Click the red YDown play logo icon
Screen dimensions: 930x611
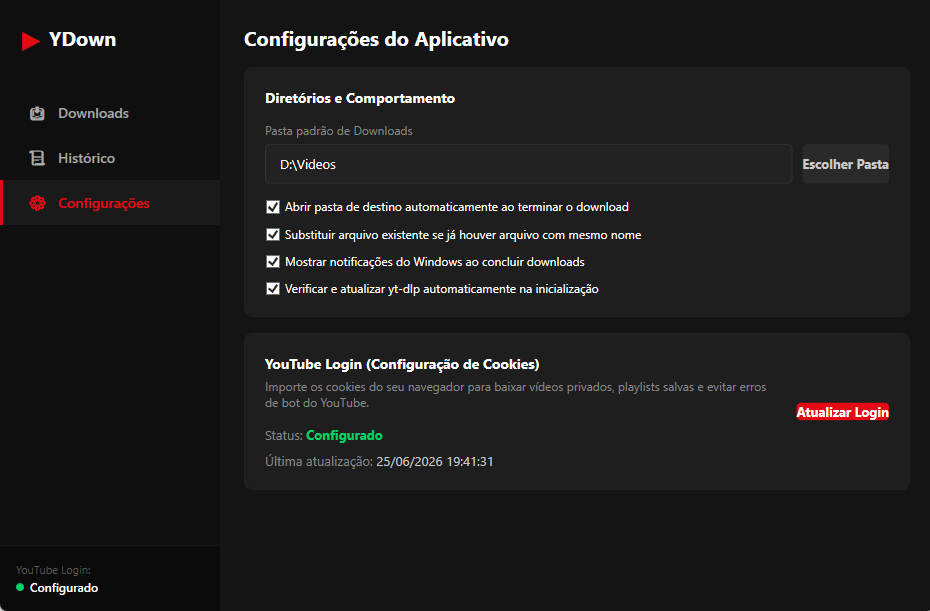coord(31,41)
